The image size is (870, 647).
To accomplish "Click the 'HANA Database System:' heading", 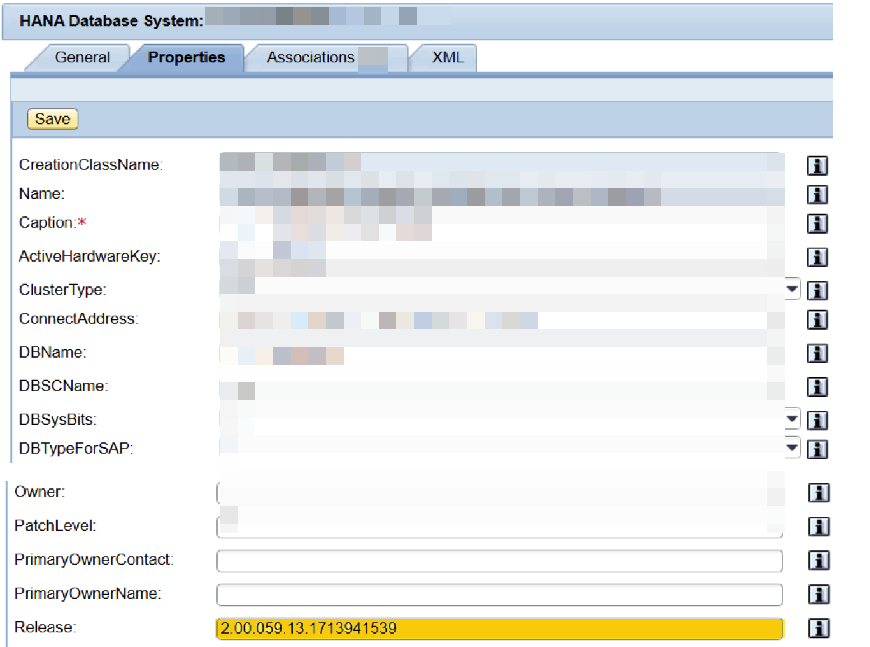I will coord(112,21).
